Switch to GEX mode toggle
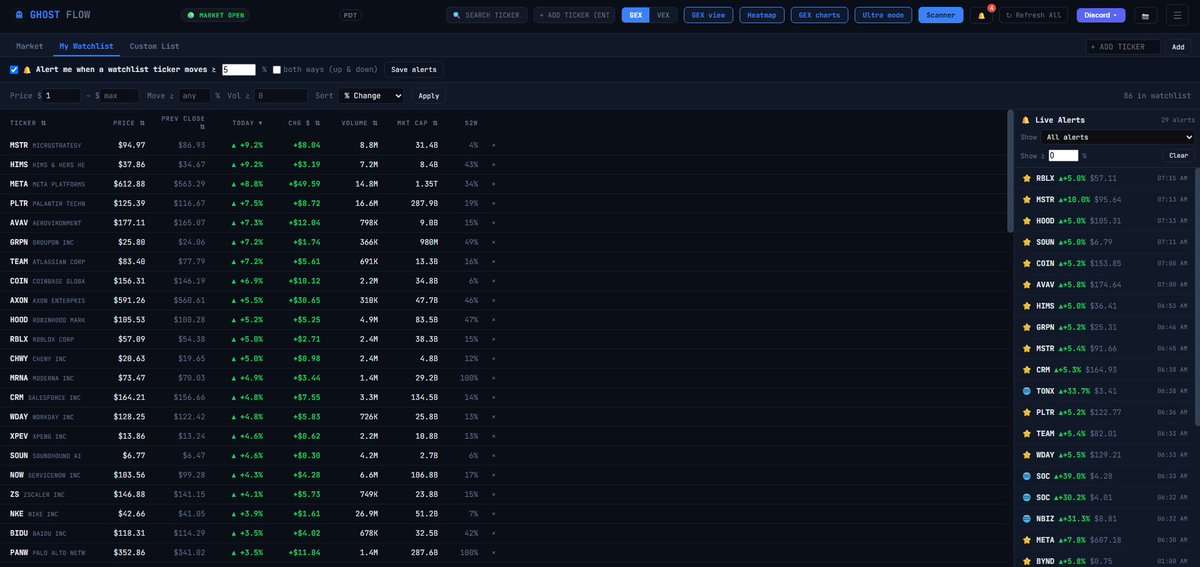 click(x=636, y=15)
